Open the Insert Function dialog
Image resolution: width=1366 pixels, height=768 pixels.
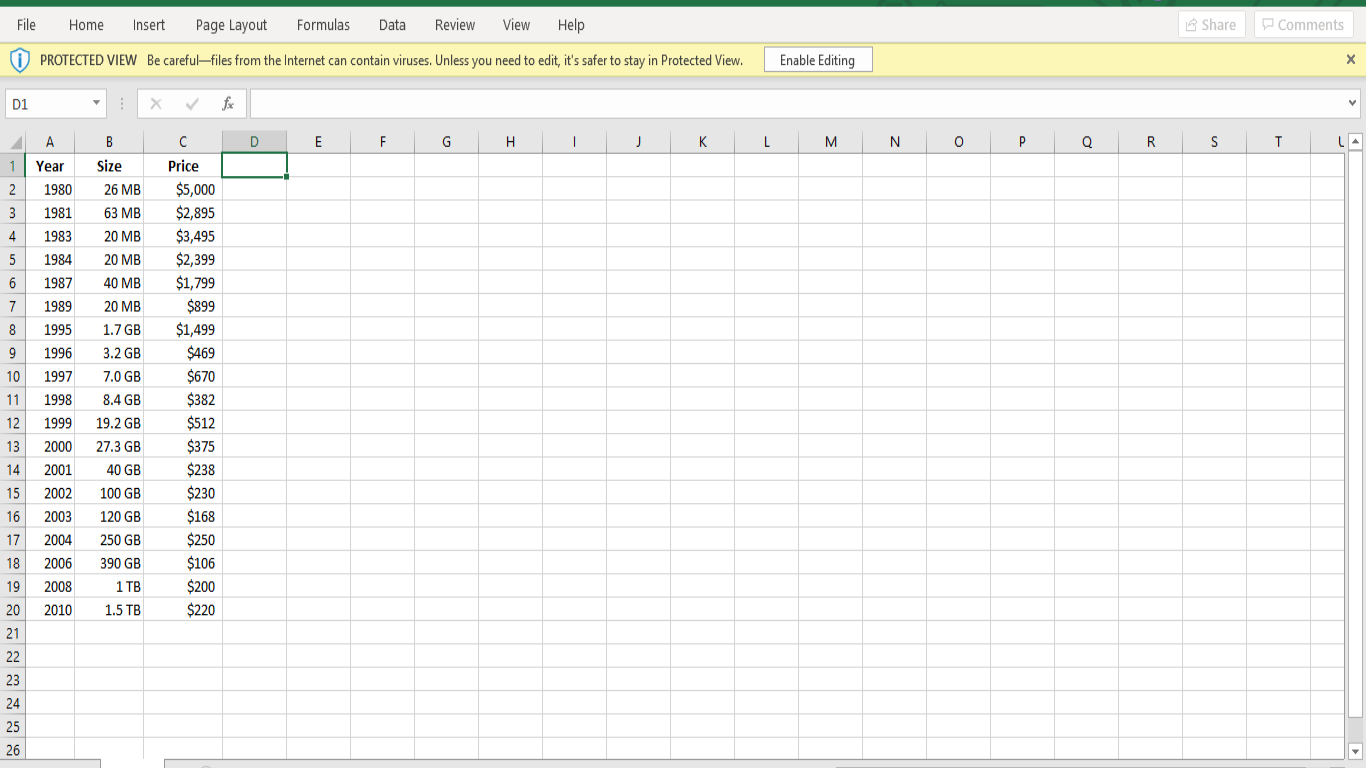[x=229, y=103]
